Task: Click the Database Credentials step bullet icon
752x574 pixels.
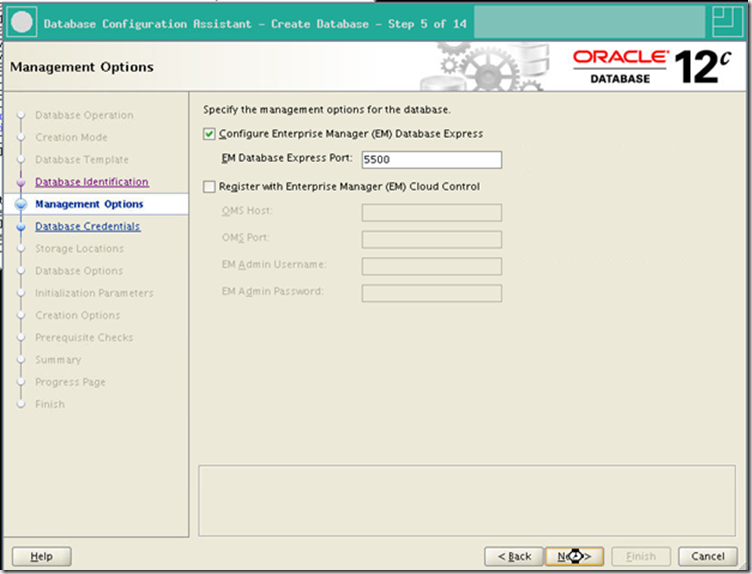Action: click(x=21, y=226)
